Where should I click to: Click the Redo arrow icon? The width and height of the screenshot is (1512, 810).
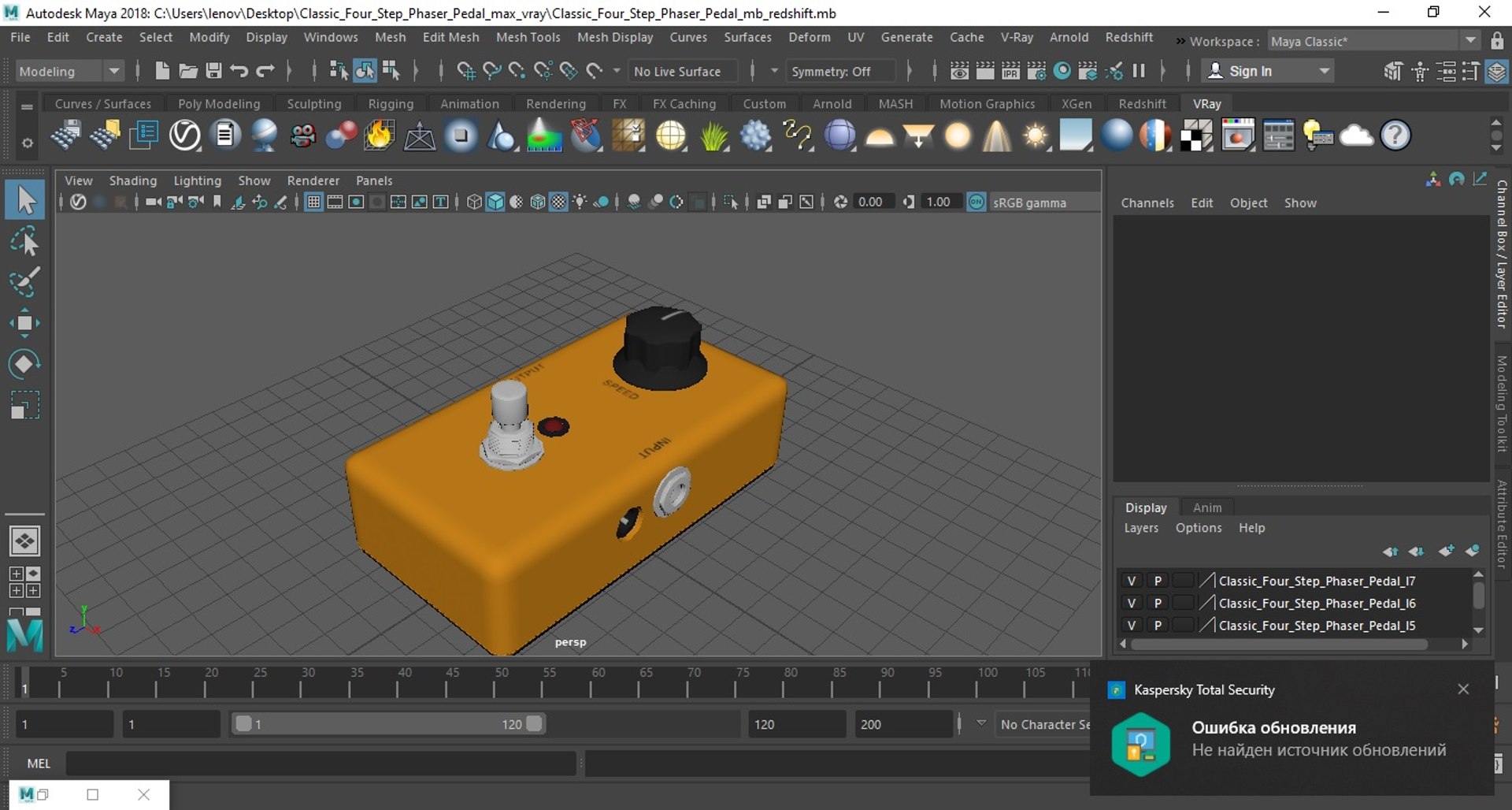coord(265,71)
